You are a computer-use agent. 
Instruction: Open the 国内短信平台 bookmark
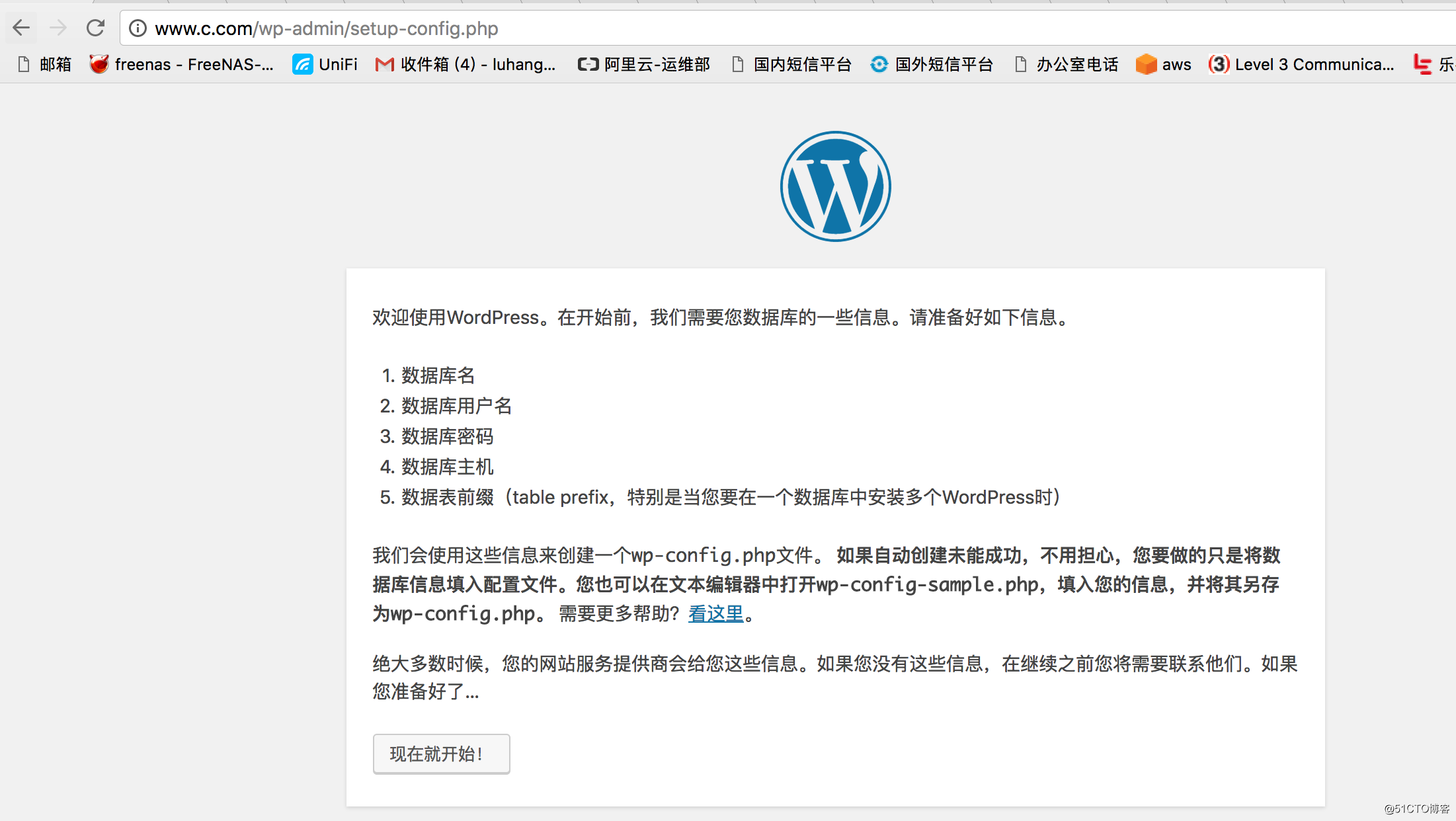click(792, 64)
